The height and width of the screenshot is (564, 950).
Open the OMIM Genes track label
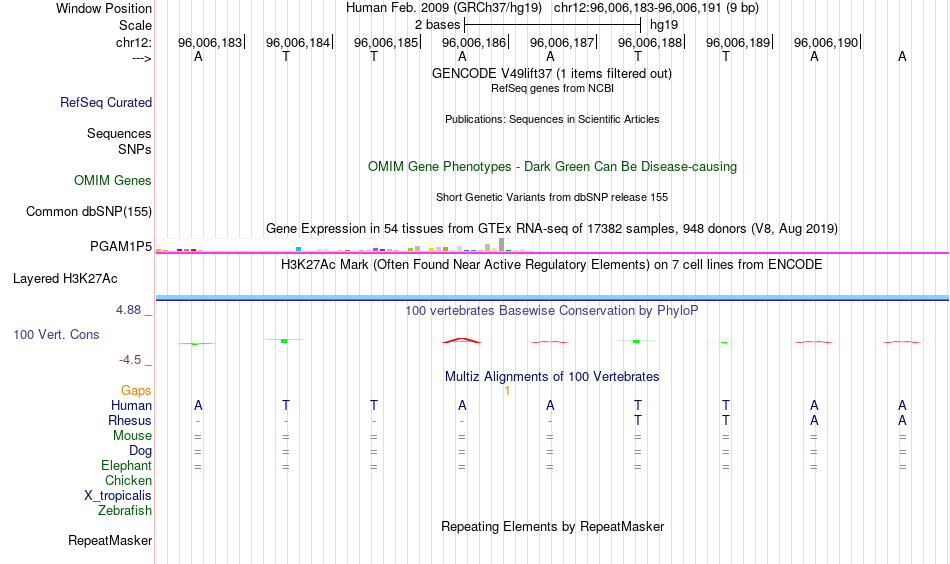point(113,181)
